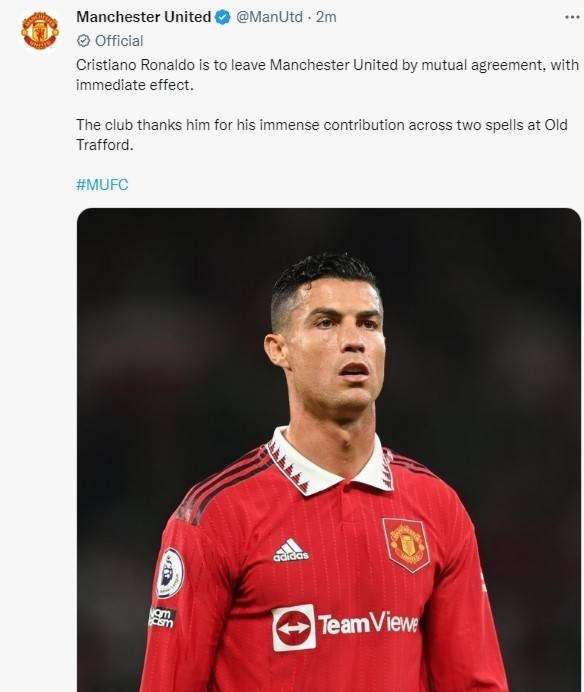This screenshot has height=692, width=584.
Task: Open the Manchester United display name
Action: (x=143, y=17)
